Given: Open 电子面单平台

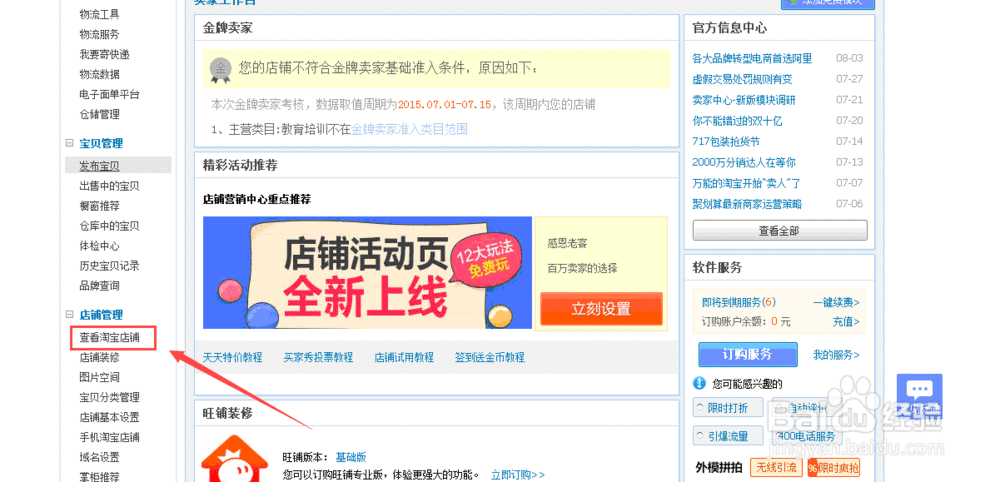Looking at the screenshot, I should pyautogui.click(x=109, y=94).
